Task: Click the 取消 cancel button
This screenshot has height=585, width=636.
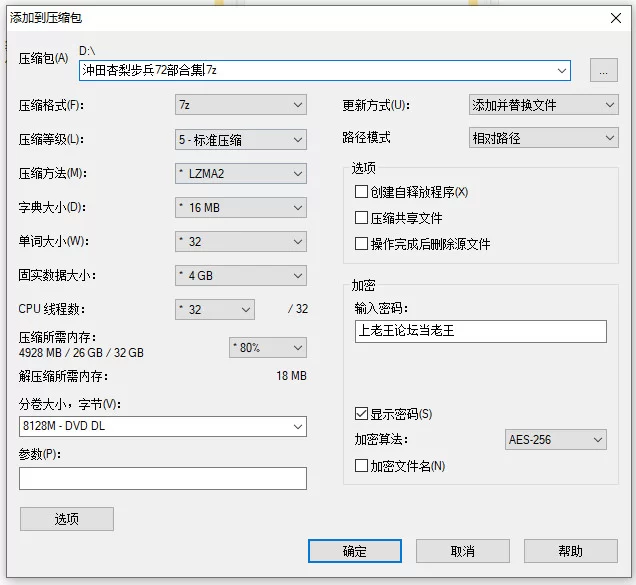Action: click(x=462, y=551)
